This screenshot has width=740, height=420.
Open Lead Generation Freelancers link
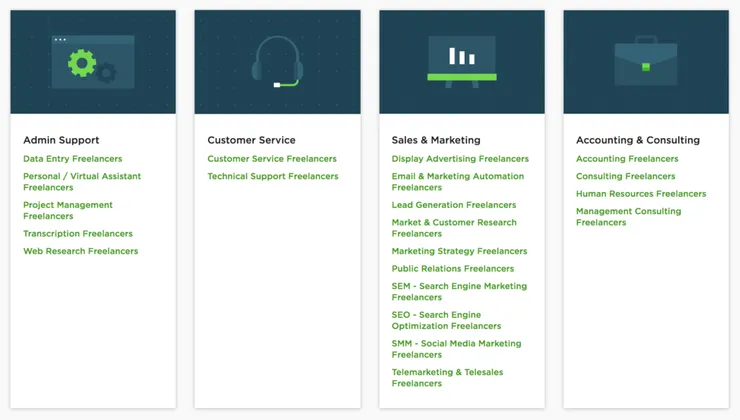coord(454,205)
